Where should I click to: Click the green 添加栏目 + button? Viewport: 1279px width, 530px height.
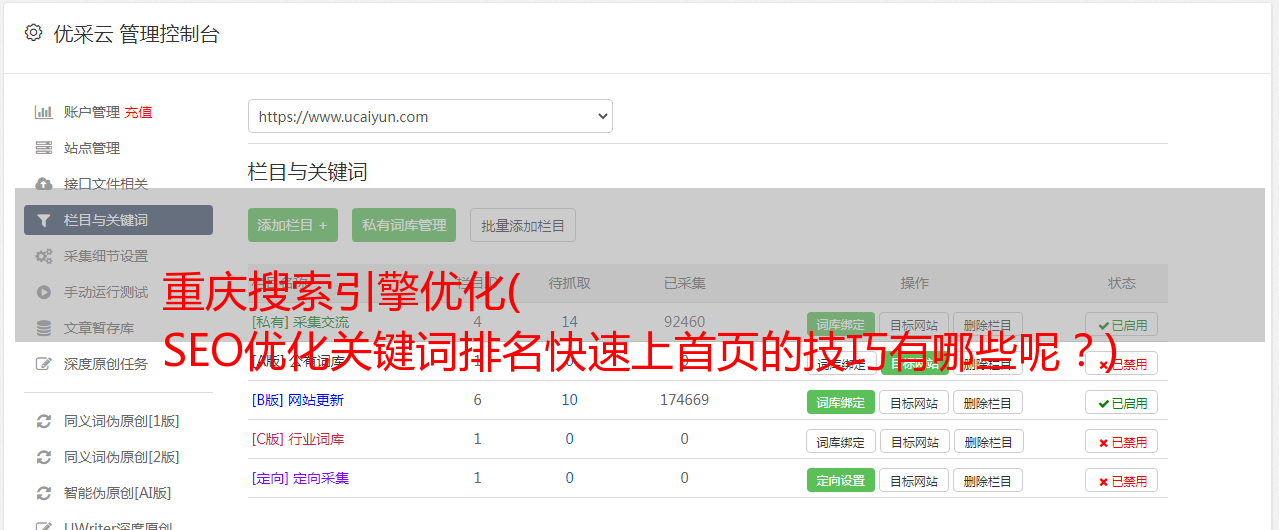click(293, 225)
